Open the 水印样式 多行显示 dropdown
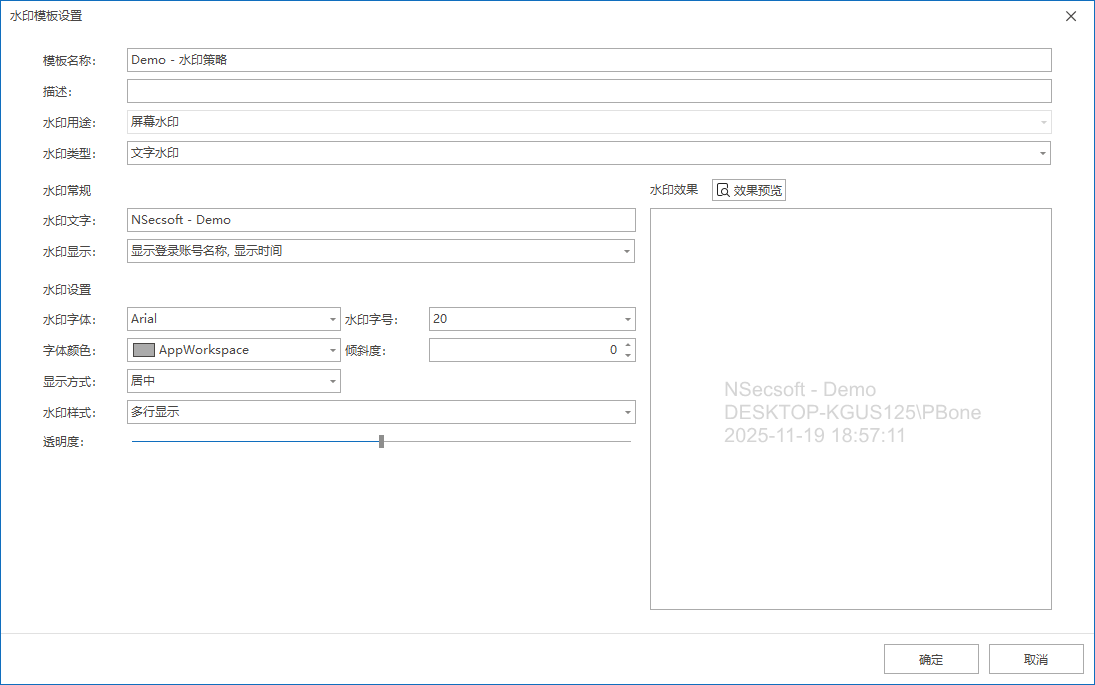The width and height of the screenshot is (1095, 685). (627, 412)
